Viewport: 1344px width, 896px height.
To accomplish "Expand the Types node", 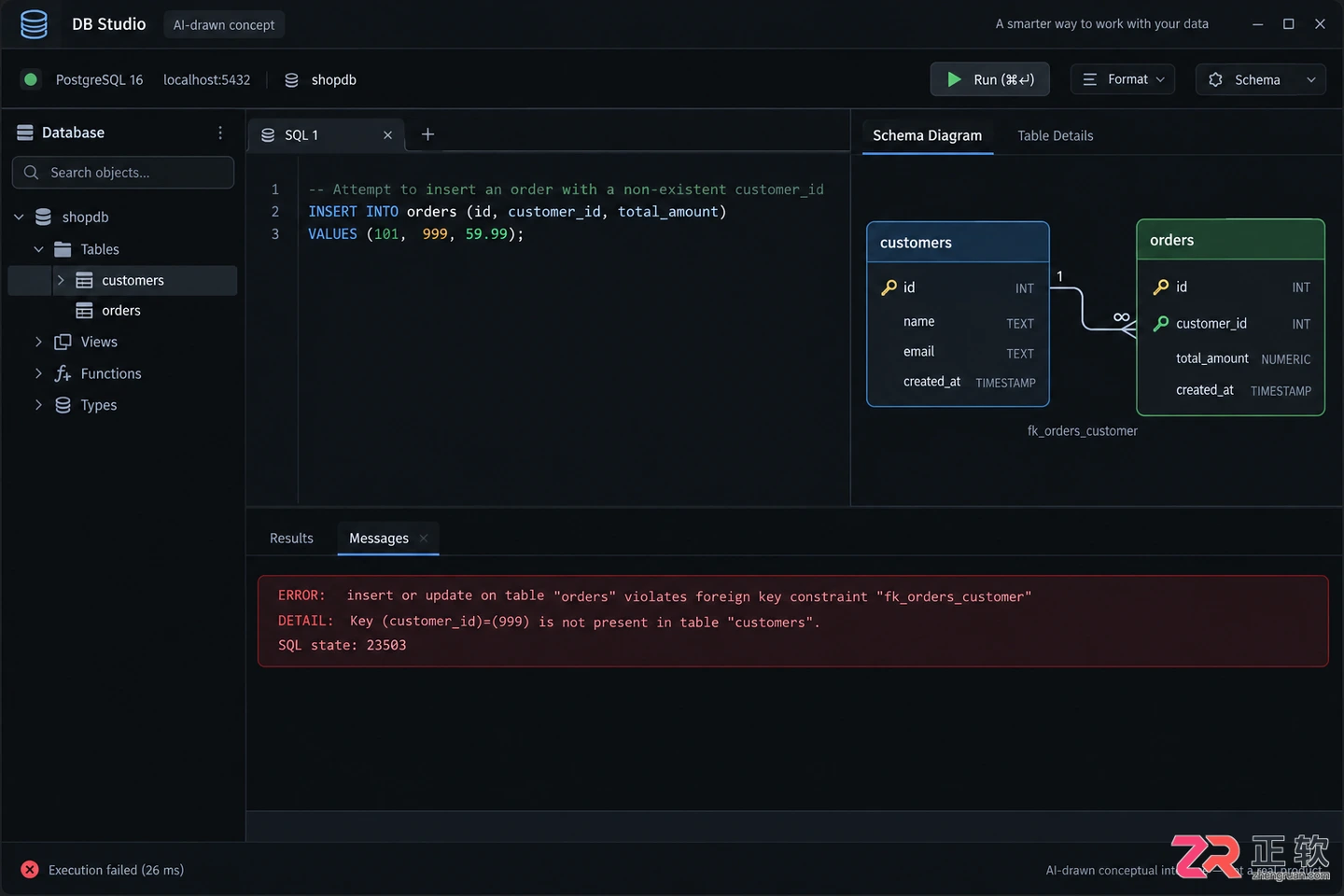I will point(38,405).
